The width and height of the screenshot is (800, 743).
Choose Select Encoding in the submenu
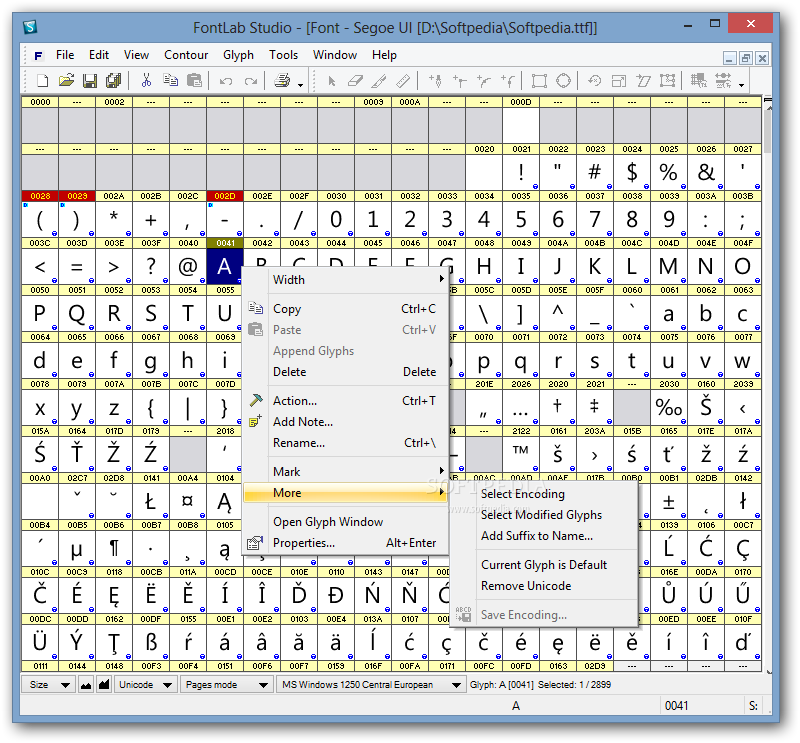point(544,493)
